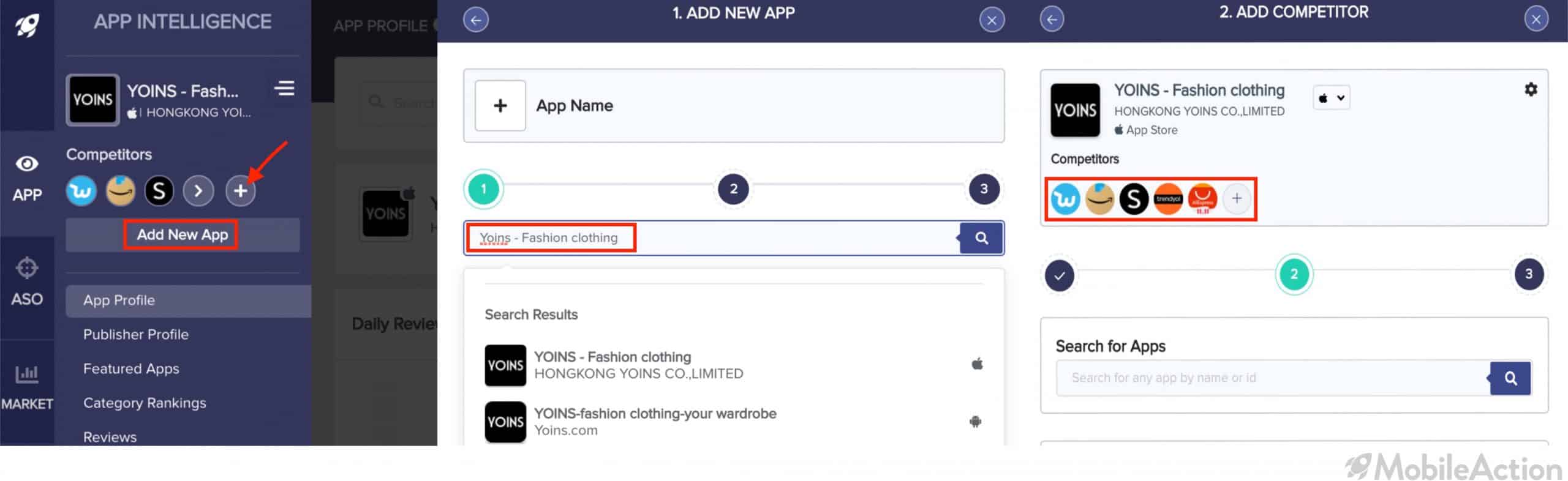Select Amazon icon in competitor card
The height and width of the screenshot is (481, 1568).
[x=1100, y=199]
